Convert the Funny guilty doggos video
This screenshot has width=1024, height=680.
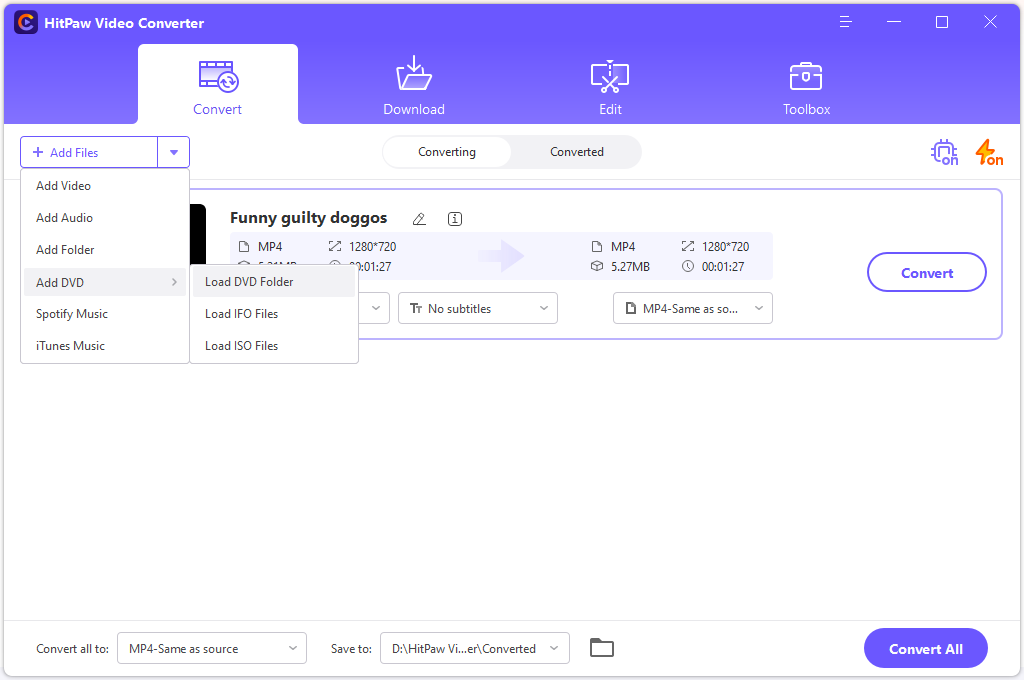[x=927, y=272]
